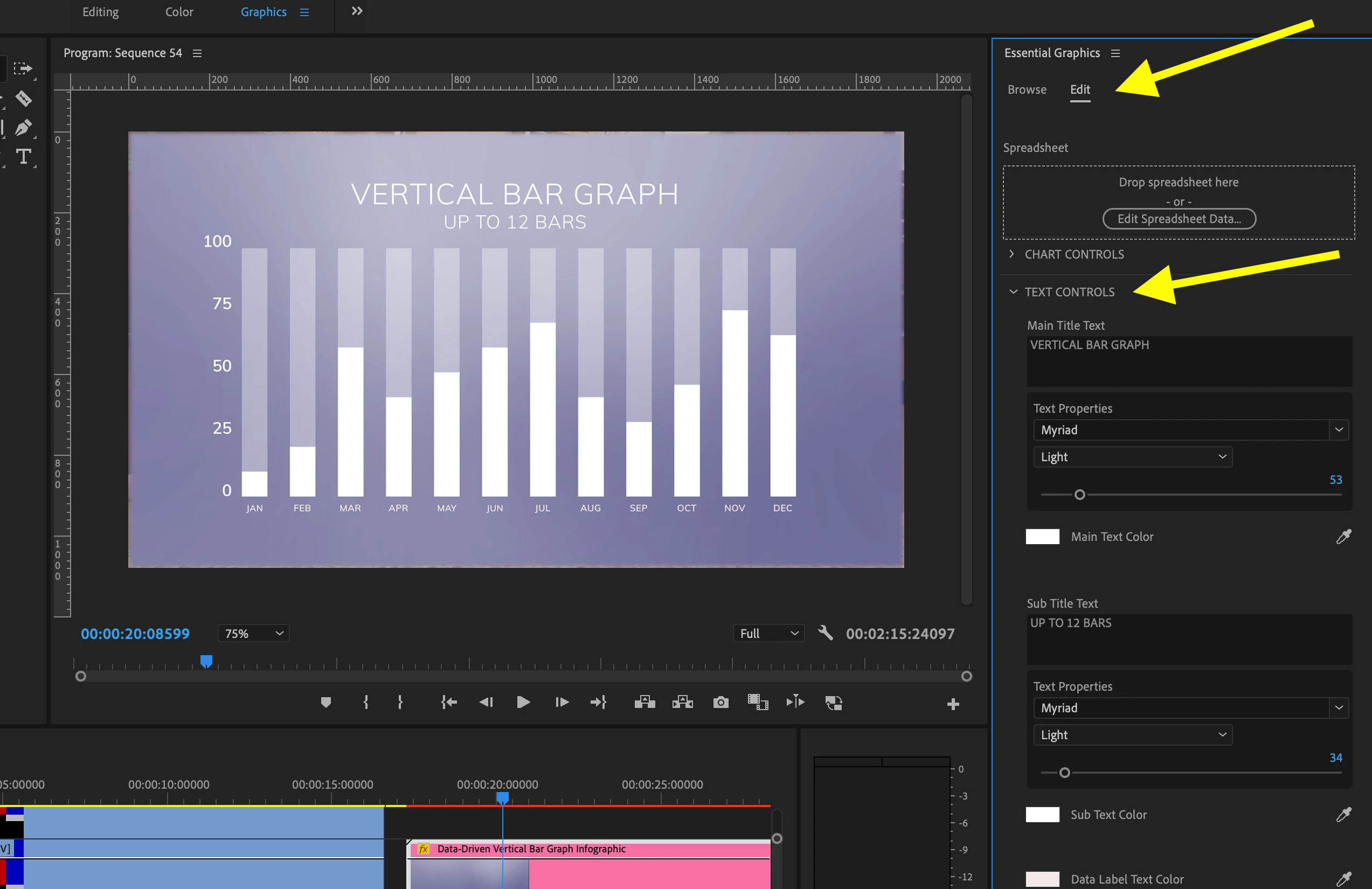
Task: Open the Button Editor plus icon
Action: [953, 704]
